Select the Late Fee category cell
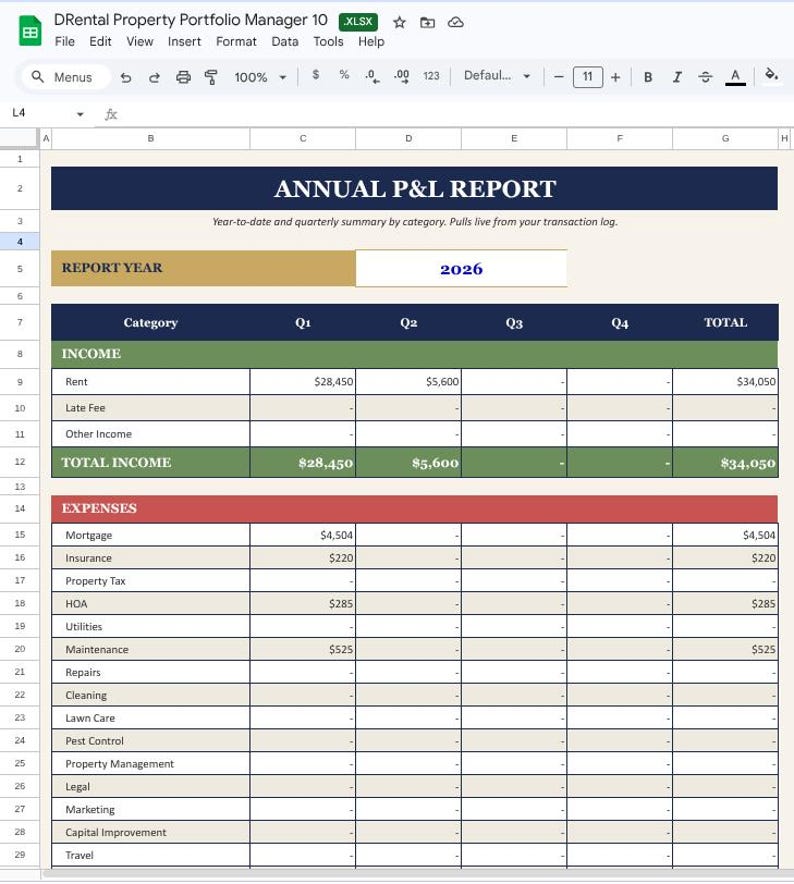The image size is (794, 884). [151, 408]
